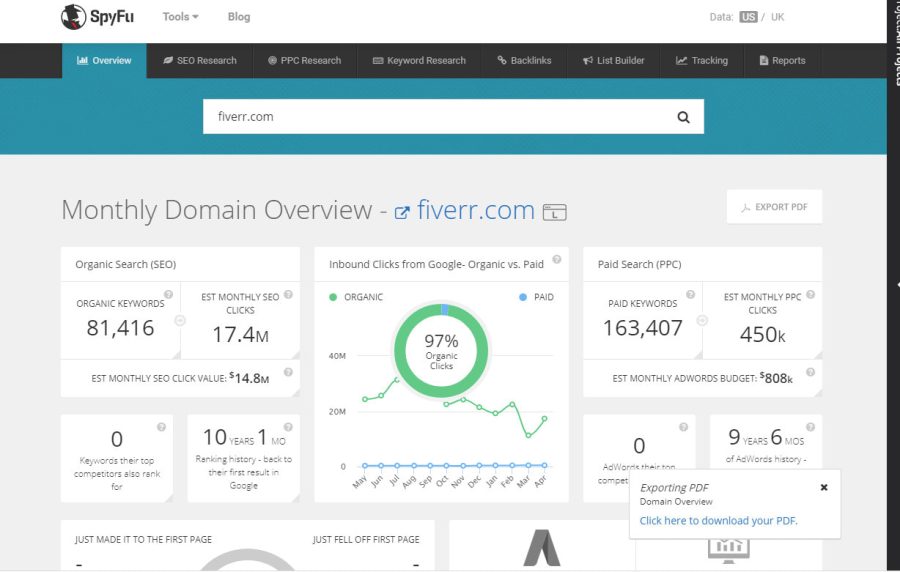
Task: Click help icon for Paid Keywords
Action: coord(690,294)
